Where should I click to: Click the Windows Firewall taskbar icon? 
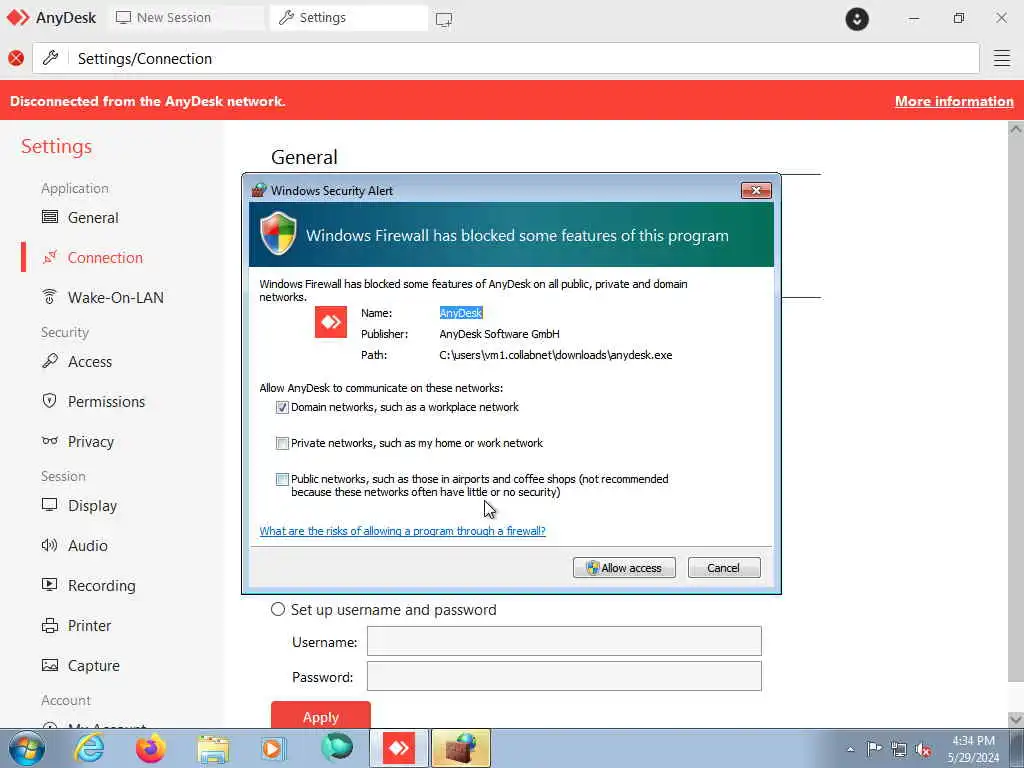(460, 748)
